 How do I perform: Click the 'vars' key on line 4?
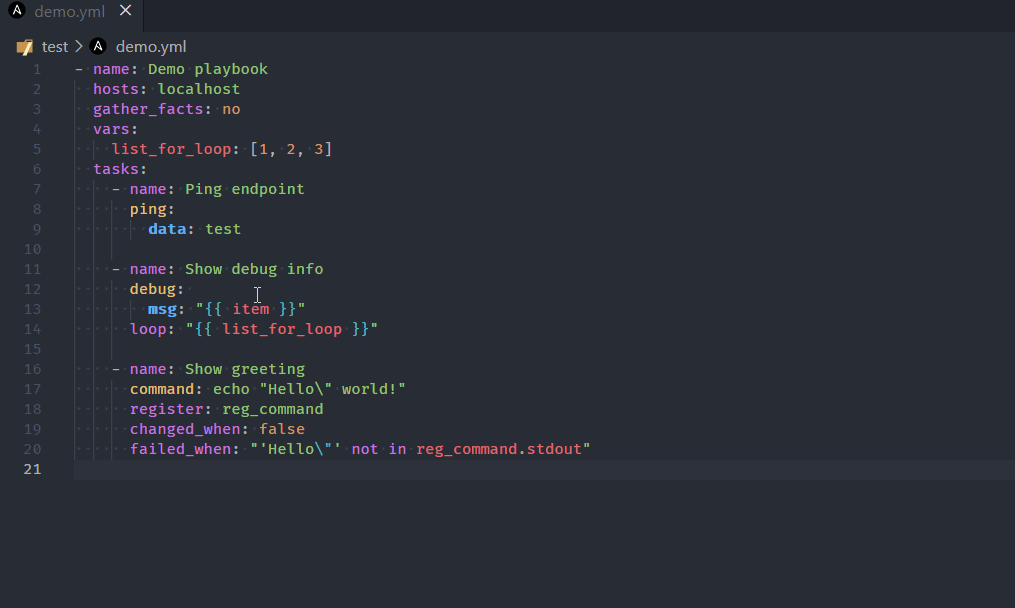pyautogui.click(x=111, y=129)
